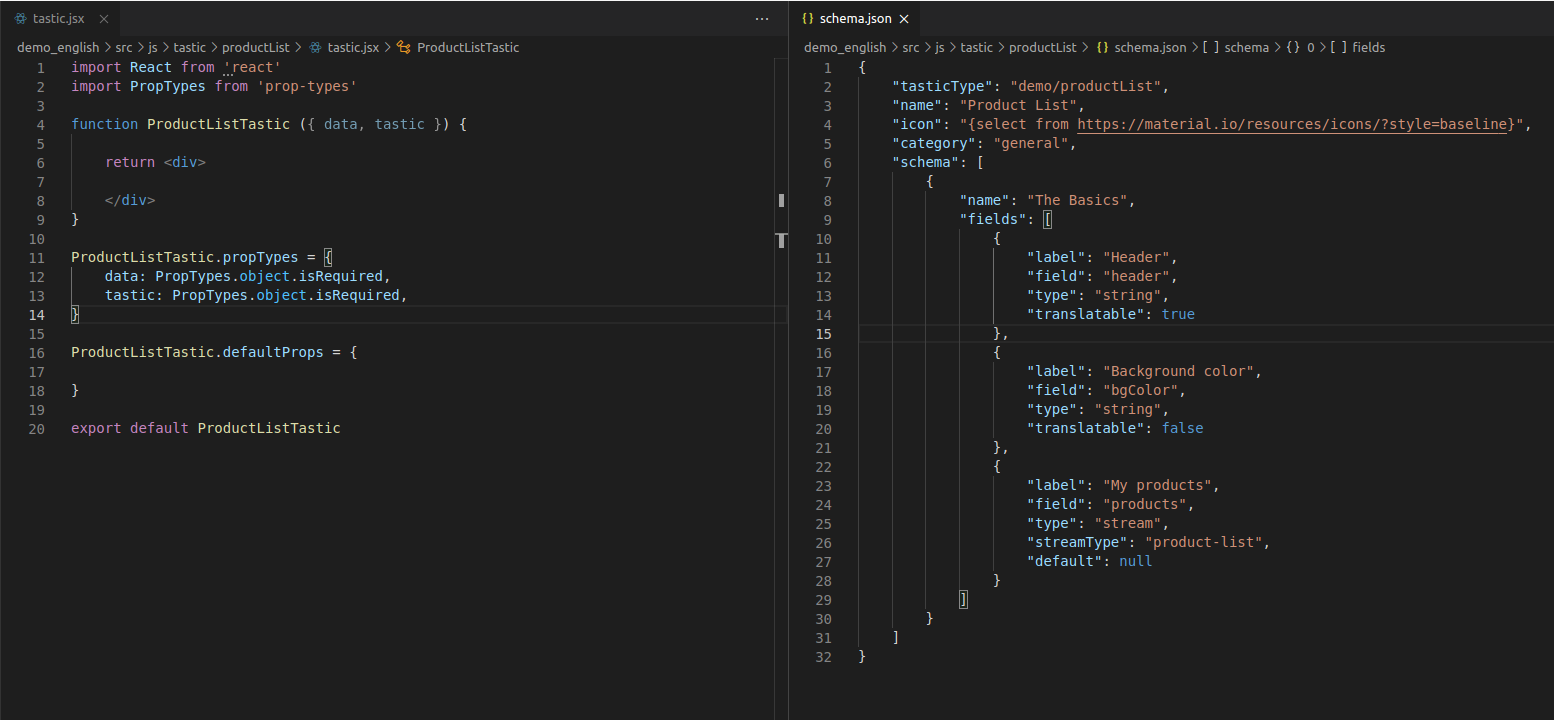Click the "header" field value on line 12
The image size is (1554, 720).
coord(1136,276)
